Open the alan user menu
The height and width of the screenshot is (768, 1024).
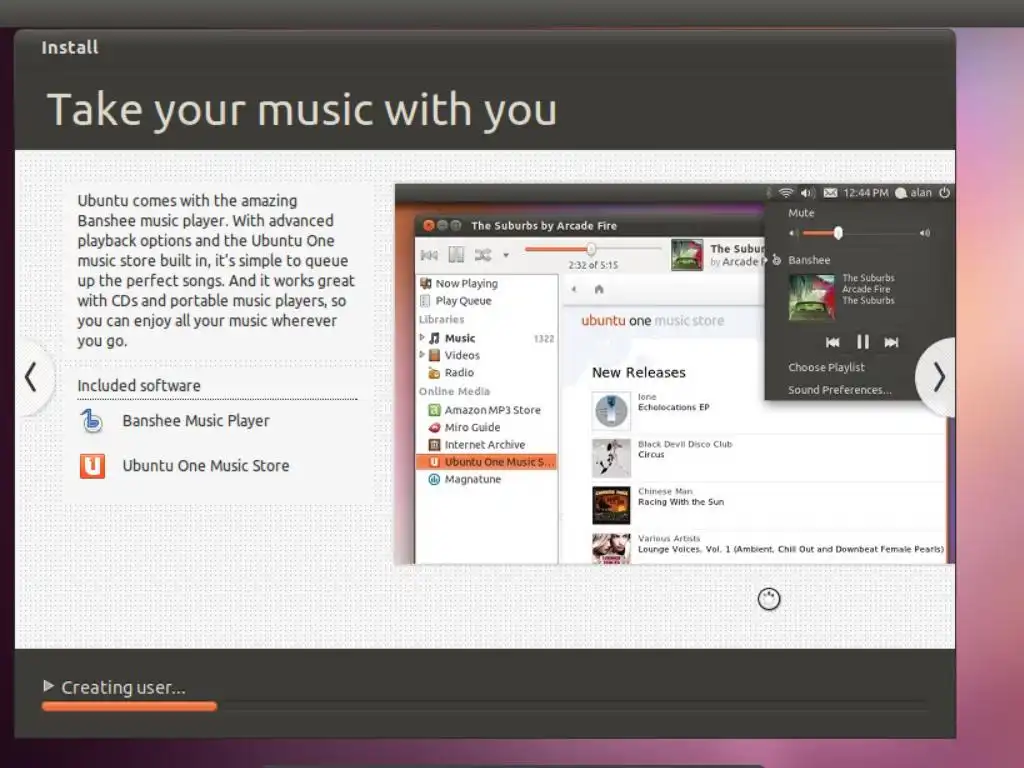914,193
